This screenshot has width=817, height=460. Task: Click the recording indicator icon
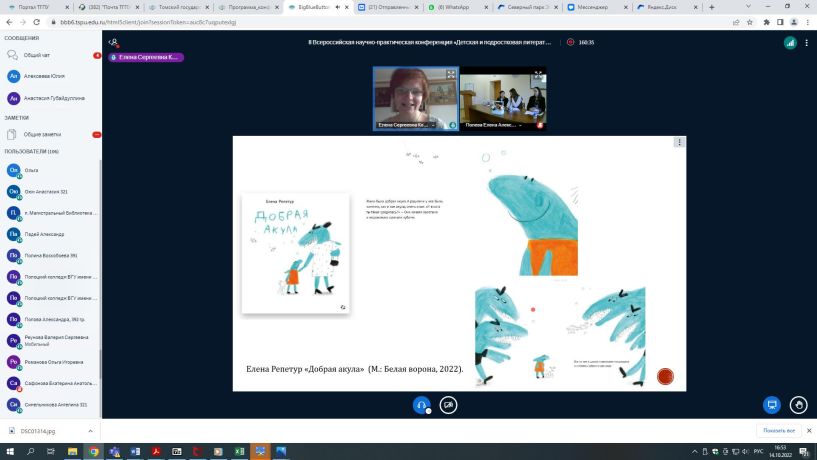pos(570,42)
